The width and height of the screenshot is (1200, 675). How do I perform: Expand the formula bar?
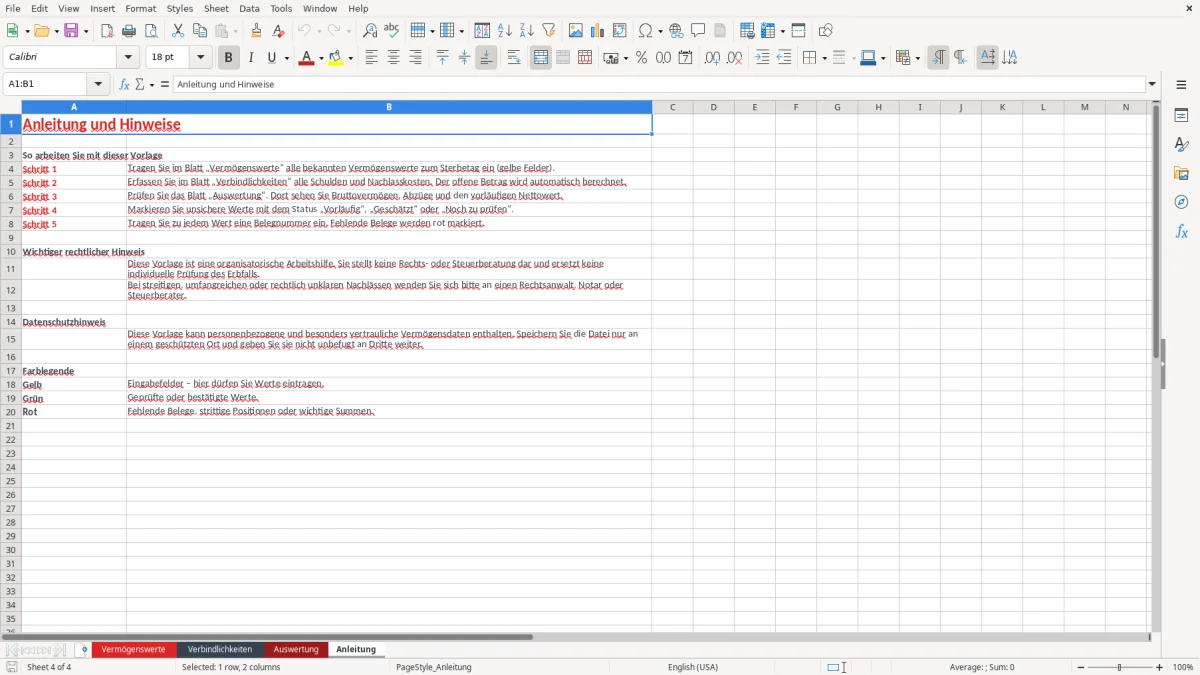[1152, 85]
